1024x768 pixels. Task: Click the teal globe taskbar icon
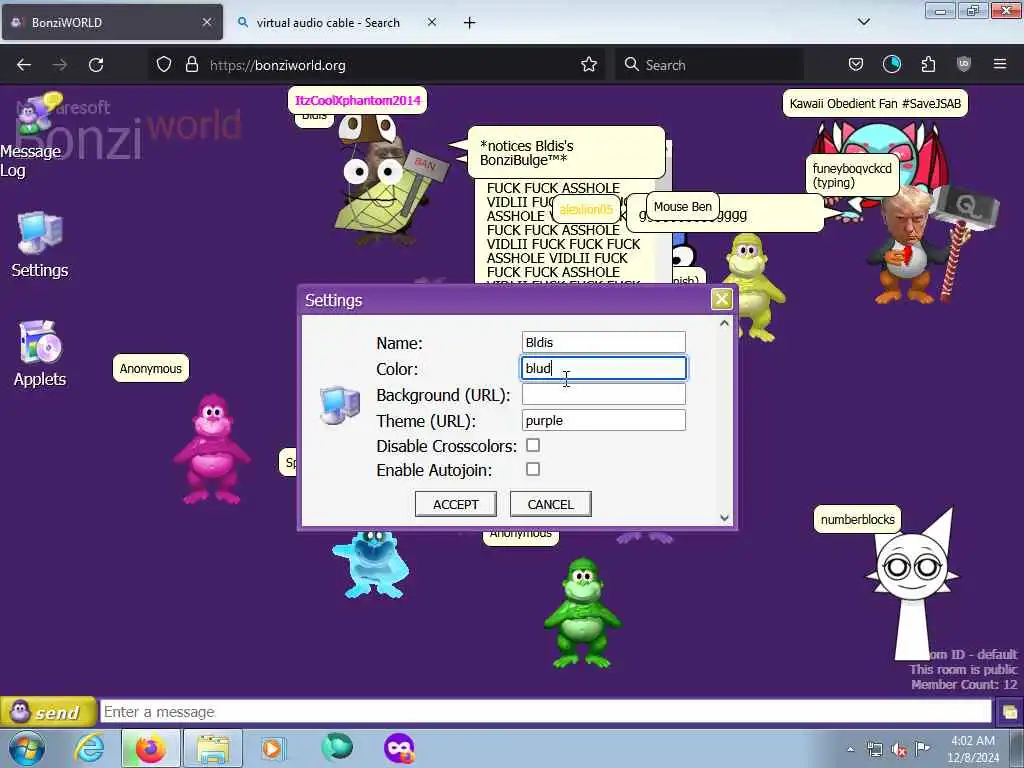tap(337, 747)
